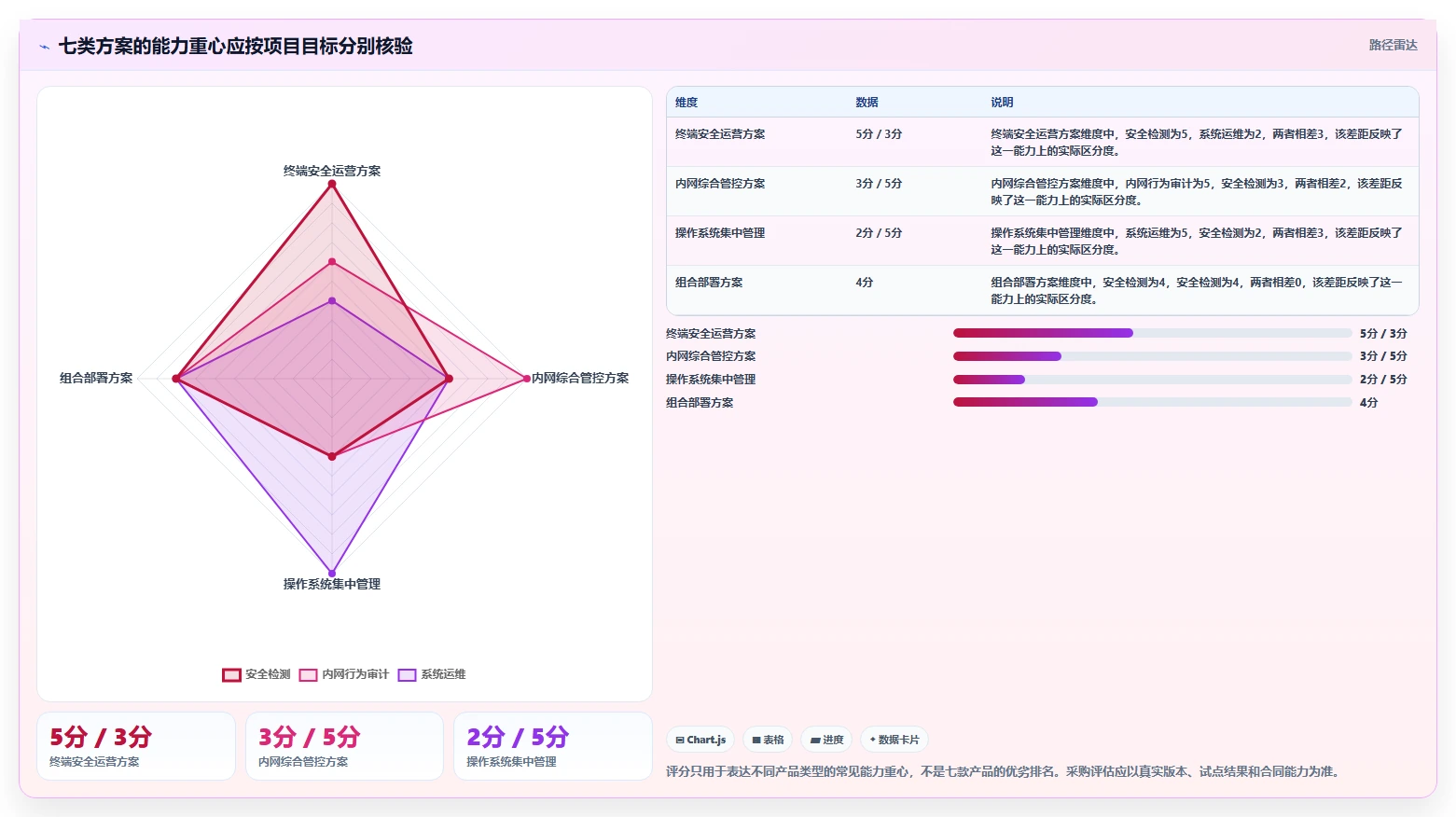Toggle the 内网行为审计 legend swatch
This screenshot has height=817, width=1456.
coord(308,675)
